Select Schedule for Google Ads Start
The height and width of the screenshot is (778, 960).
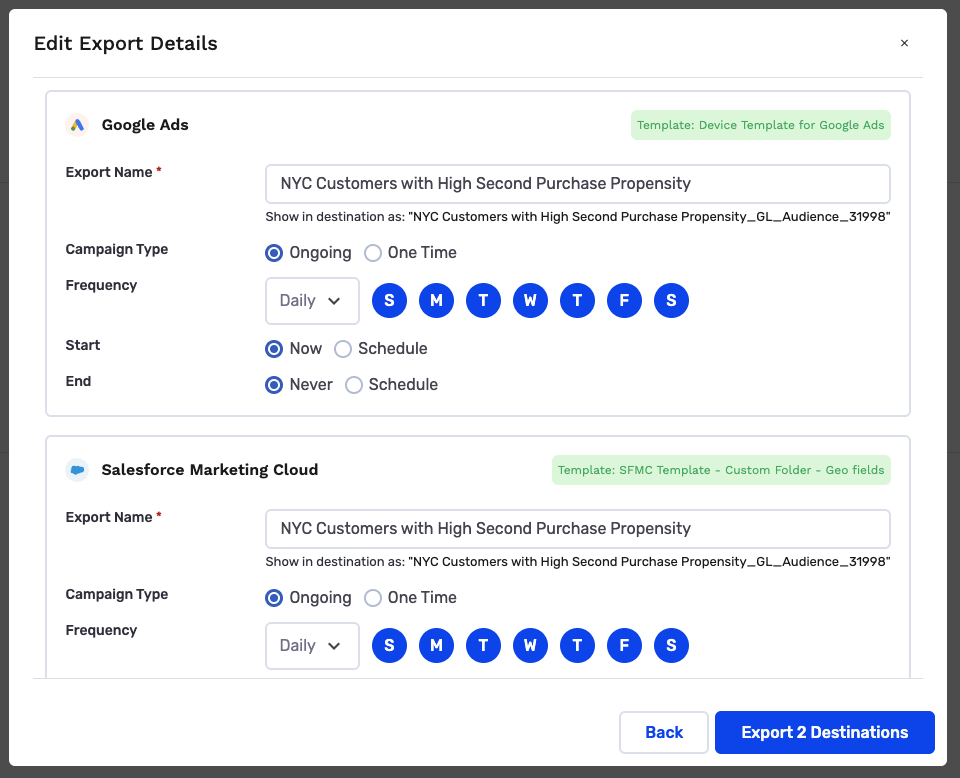pyautogui.click(x=343, y=349)
